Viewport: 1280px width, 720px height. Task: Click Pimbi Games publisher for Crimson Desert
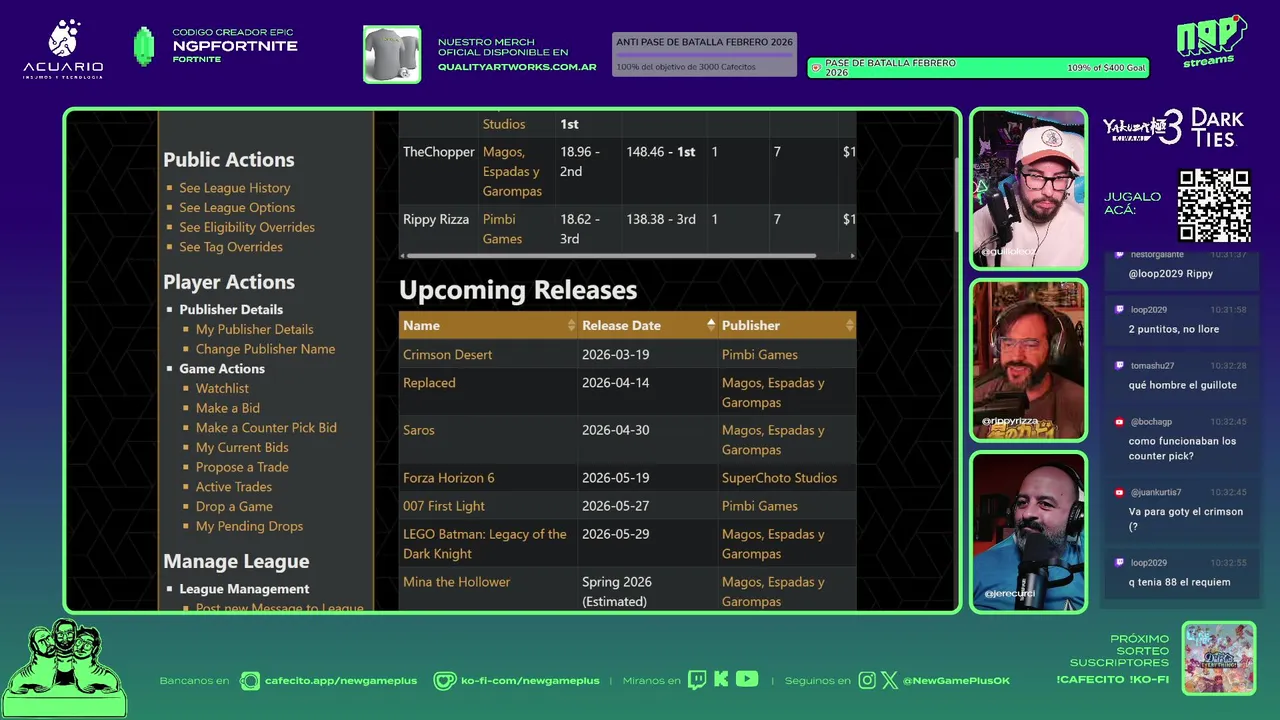tap(760, 355)
